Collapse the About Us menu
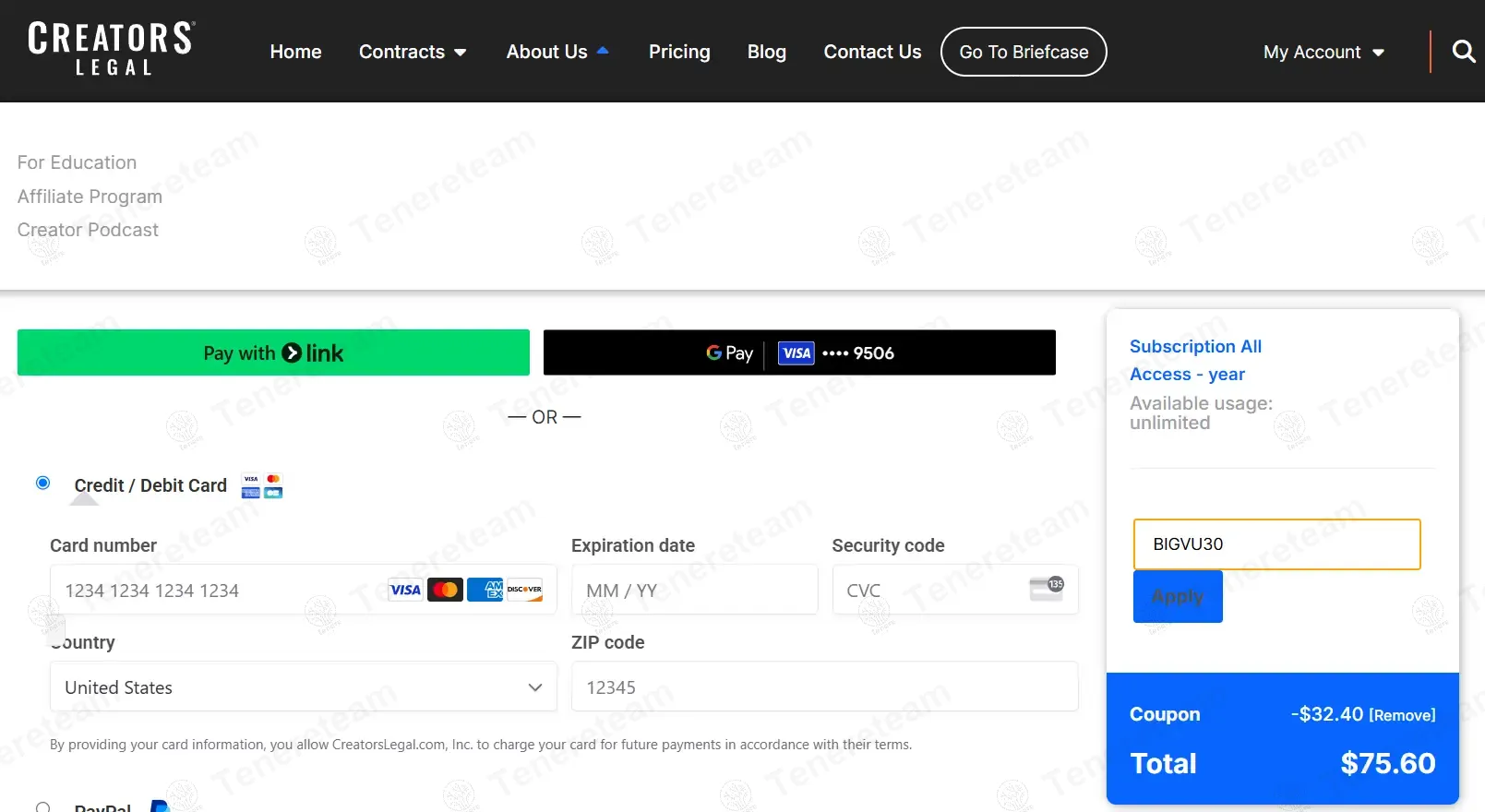This screenshot has width=1485, height=812. click(557, 52)
